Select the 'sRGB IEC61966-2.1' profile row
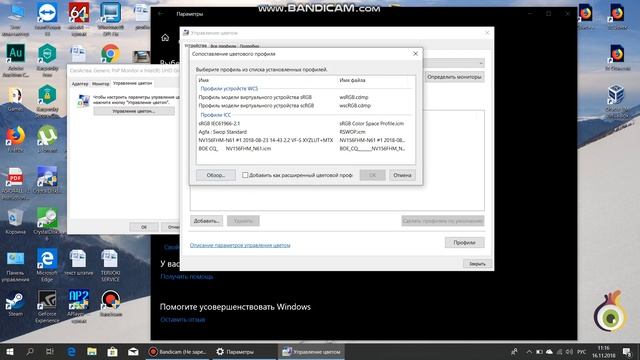640x360 pixels. 306,123
